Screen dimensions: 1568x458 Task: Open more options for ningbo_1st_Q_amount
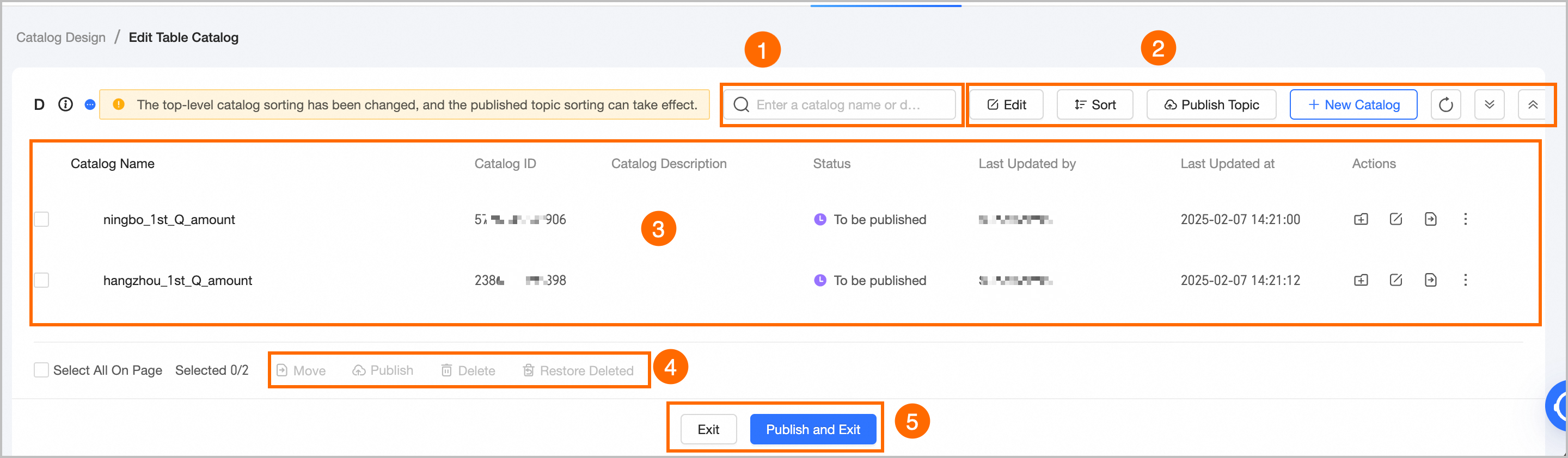(1466, 219)
